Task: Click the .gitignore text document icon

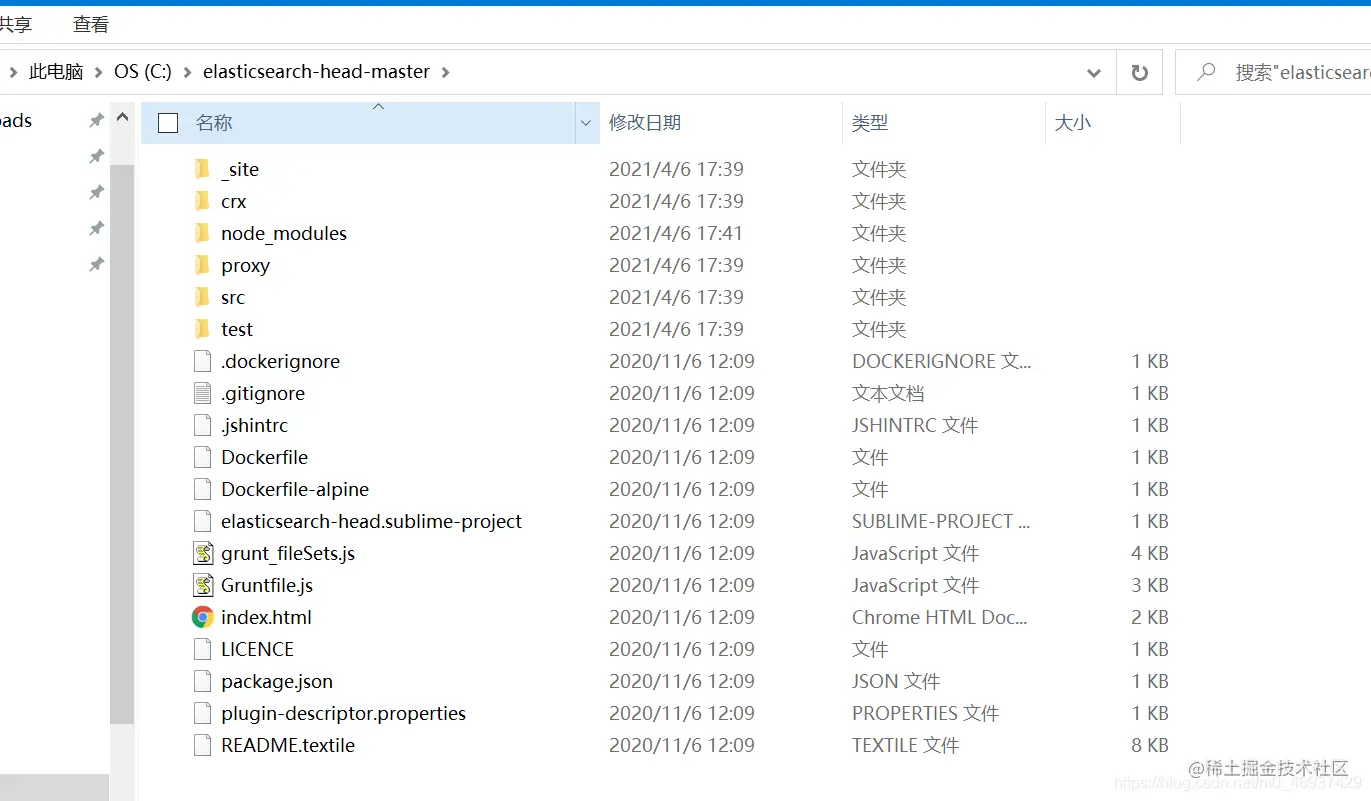Action: 203,393
